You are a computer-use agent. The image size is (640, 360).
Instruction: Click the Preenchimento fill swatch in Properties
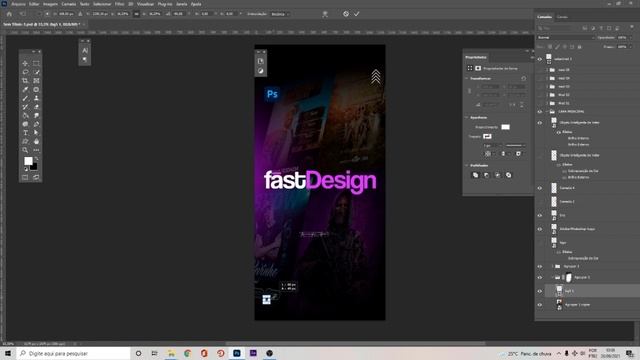click(505, 127)
